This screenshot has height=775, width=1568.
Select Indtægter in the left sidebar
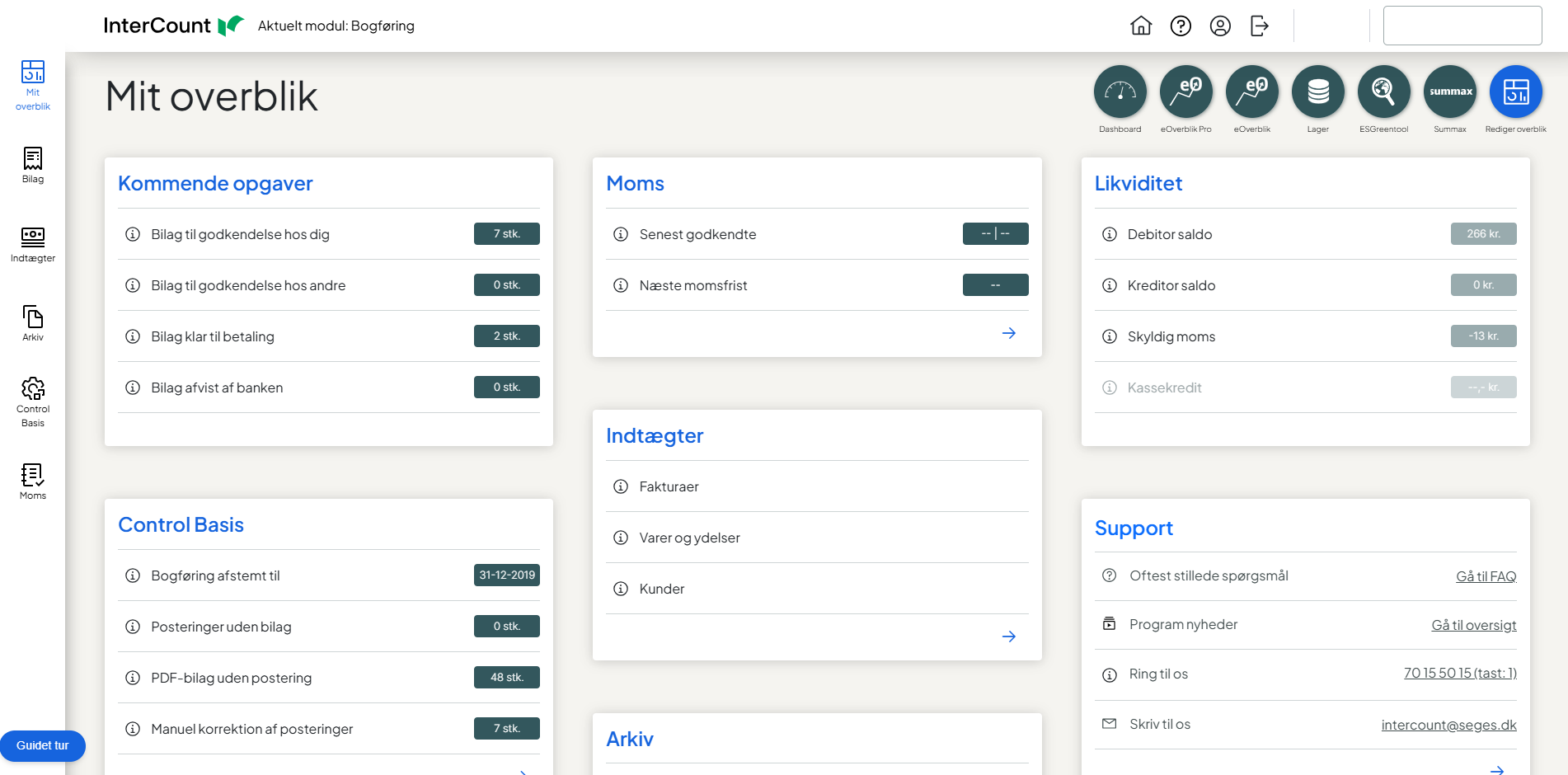point(33,244)
